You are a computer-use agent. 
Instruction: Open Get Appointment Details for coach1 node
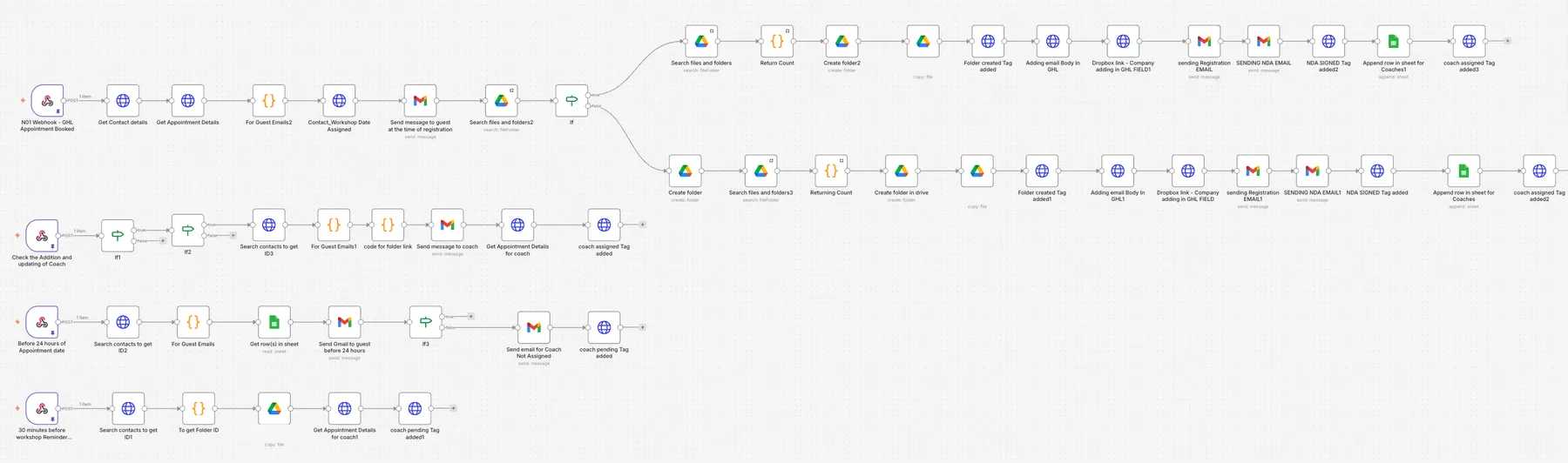click(344, 409)
